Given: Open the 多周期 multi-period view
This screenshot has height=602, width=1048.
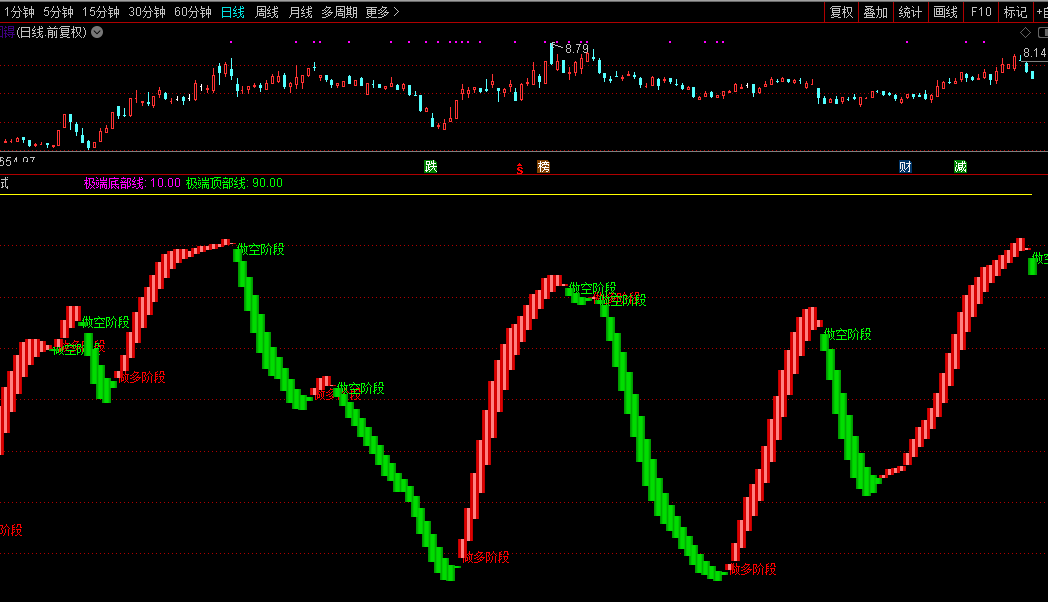Looking at the screenshot, I should tap(339, 12).
